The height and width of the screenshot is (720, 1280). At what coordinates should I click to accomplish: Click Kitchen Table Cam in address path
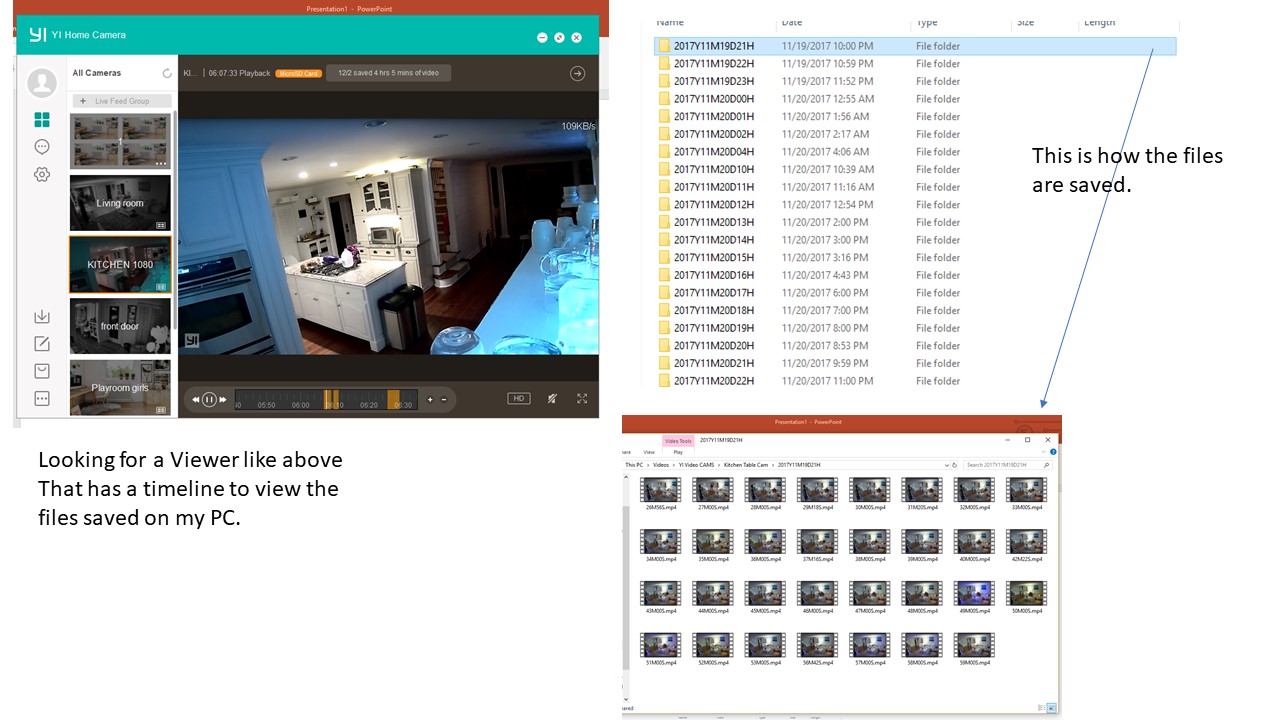point(746,465)
